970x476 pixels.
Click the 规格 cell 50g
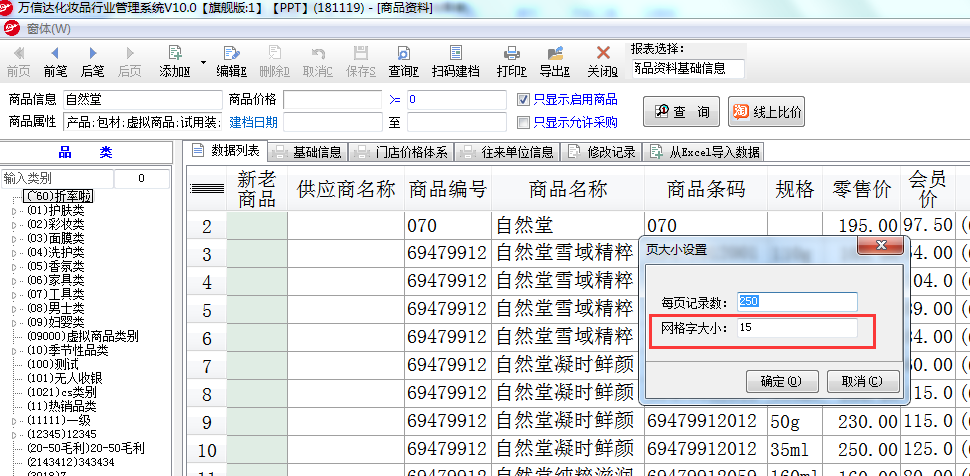794,422
